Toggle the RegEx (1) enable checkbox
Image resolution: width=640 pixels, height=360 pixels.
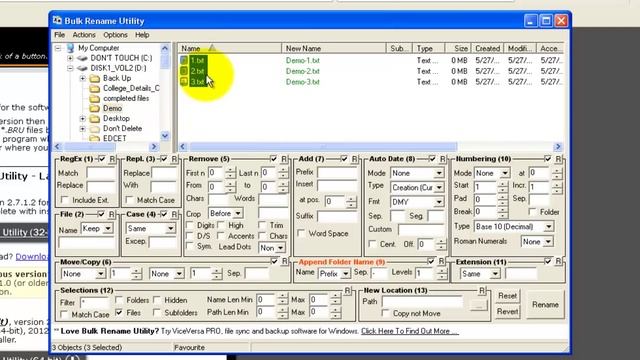102,159
